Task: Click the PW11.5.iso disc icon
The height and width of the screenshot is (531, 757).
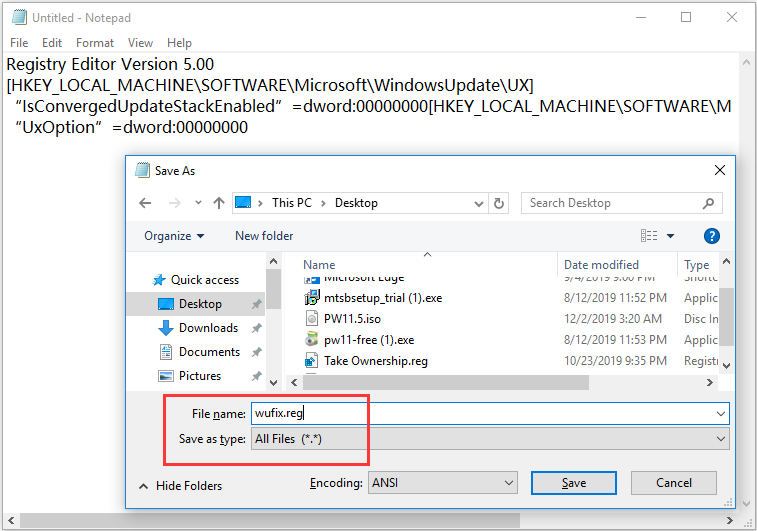Action: tap(312, 319)
